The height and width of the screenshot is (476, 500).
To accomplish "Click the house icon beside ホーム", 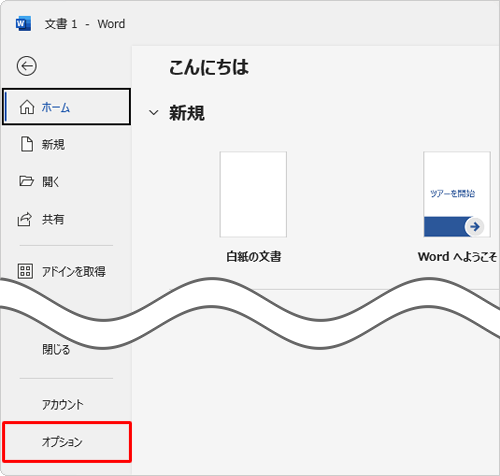I will click(x=27, y=107).
